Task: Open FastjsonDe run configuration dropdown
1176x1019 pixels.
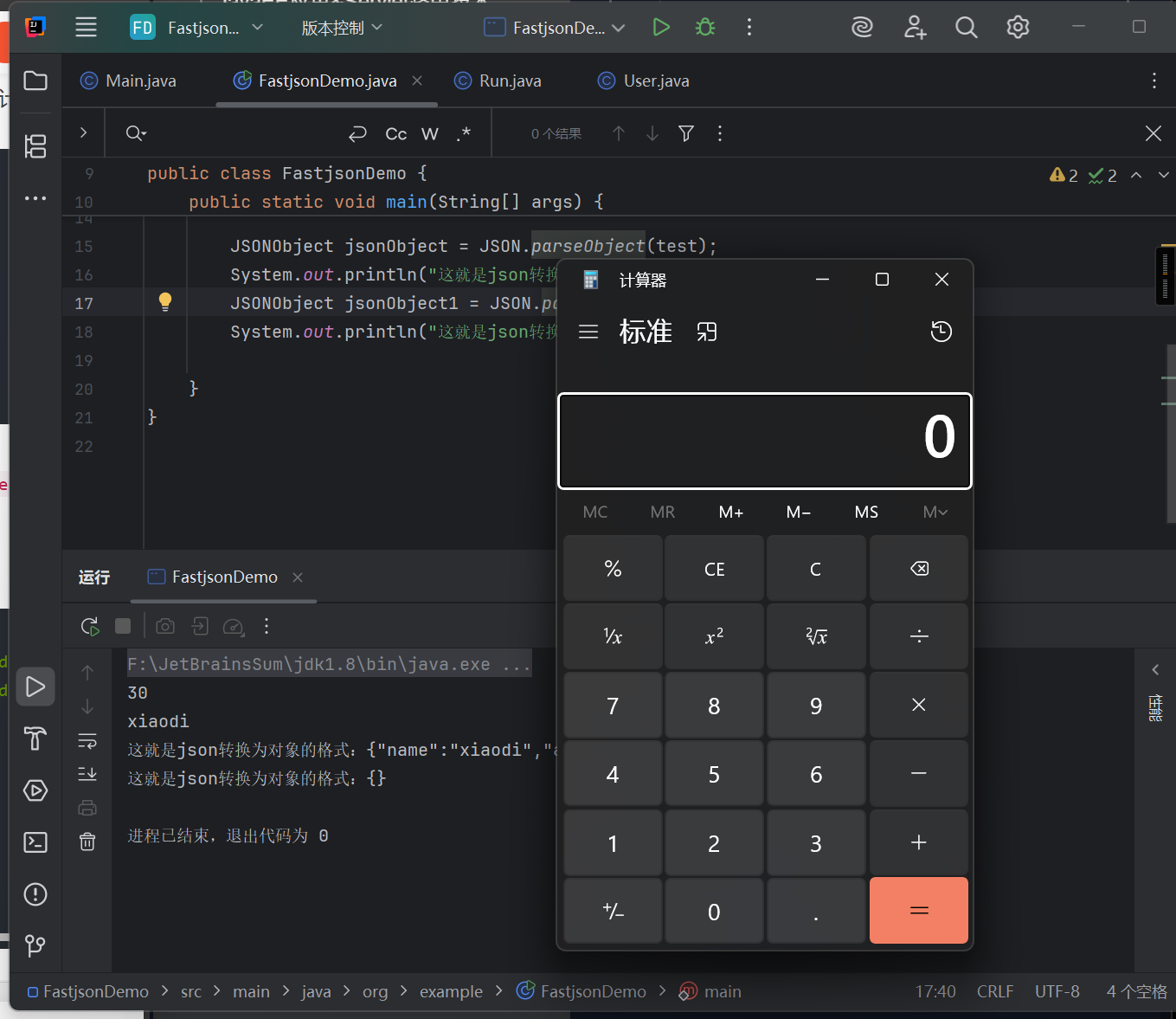Action: pyautogui.click(x=555, y=28)
